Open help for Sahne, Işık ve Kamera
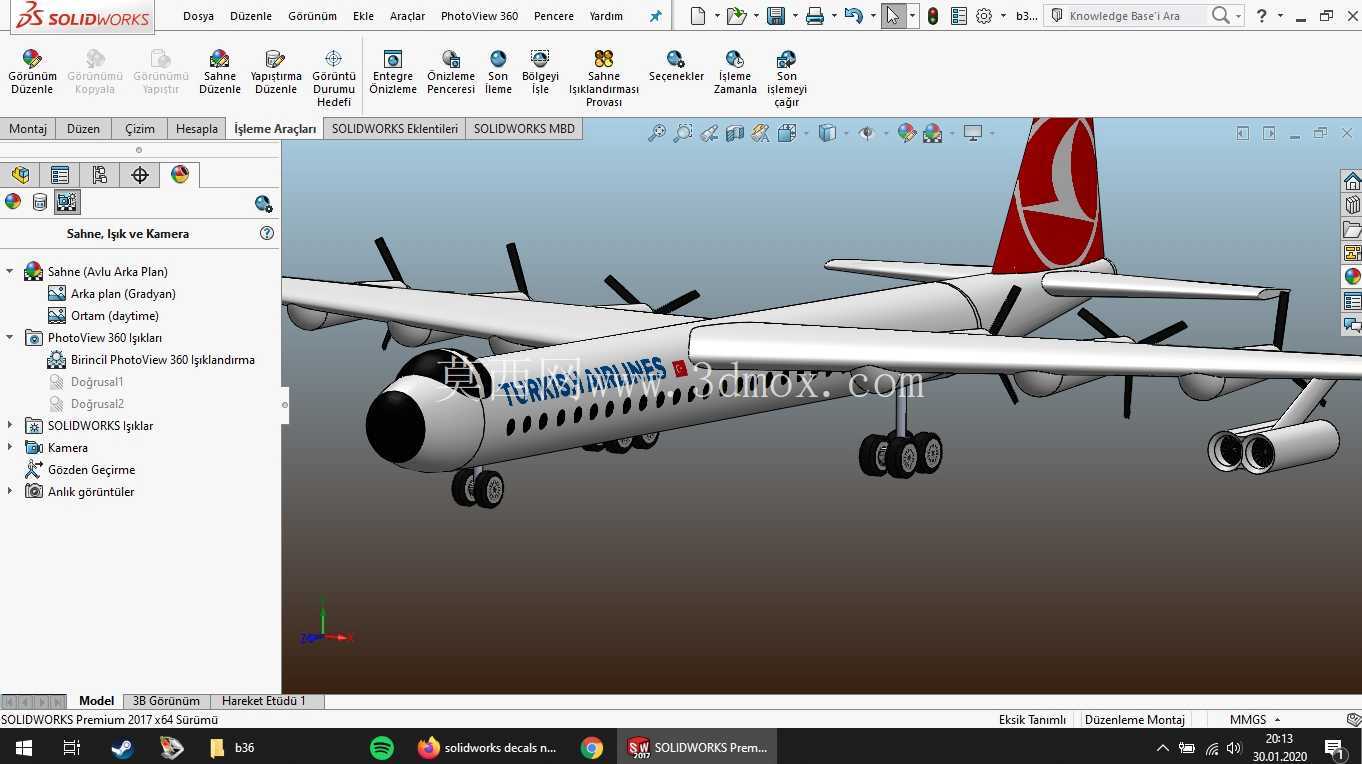The image size is (1362, 764). point(267,233)
